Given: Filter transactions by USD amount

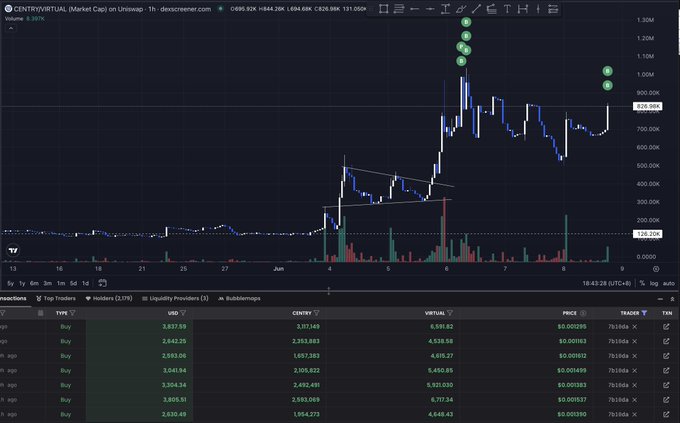Looking at the screenshot, I should click(x=183, y=313).
